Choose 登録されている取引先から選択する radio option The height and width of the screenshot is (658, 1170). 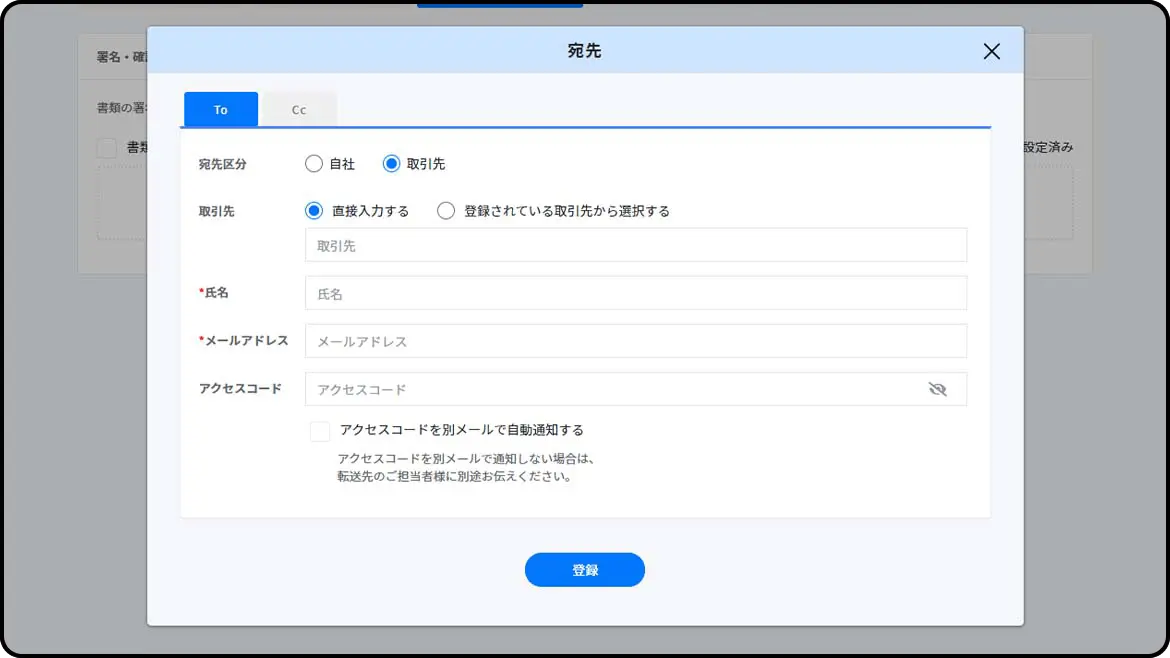point(446,211)
